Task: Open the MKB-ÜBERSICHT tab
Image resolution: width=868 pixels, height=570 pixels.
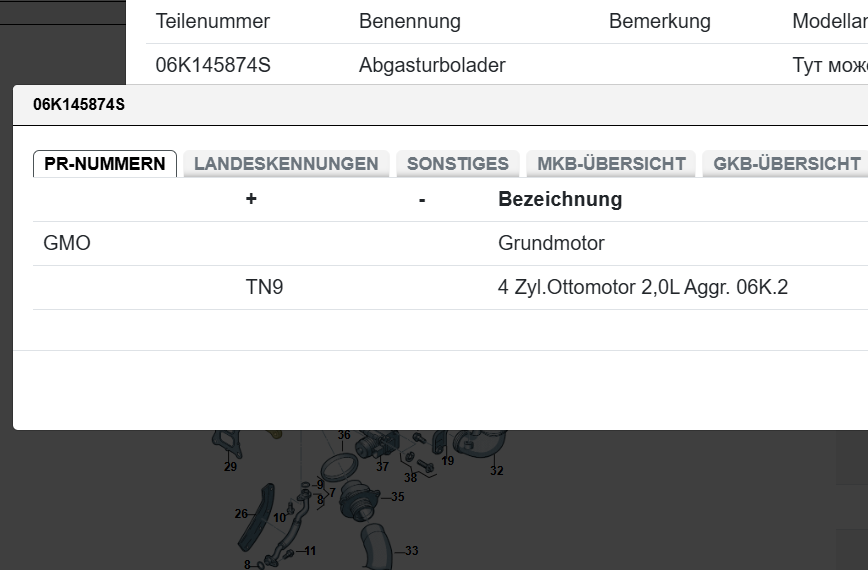Action: pos(611,164)
